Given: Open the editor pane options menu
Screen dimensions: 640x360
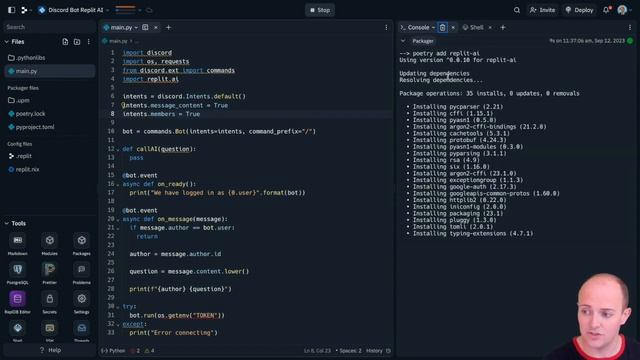Looking at the screenshot, I should pyautogui.click(x=386, y=27).
